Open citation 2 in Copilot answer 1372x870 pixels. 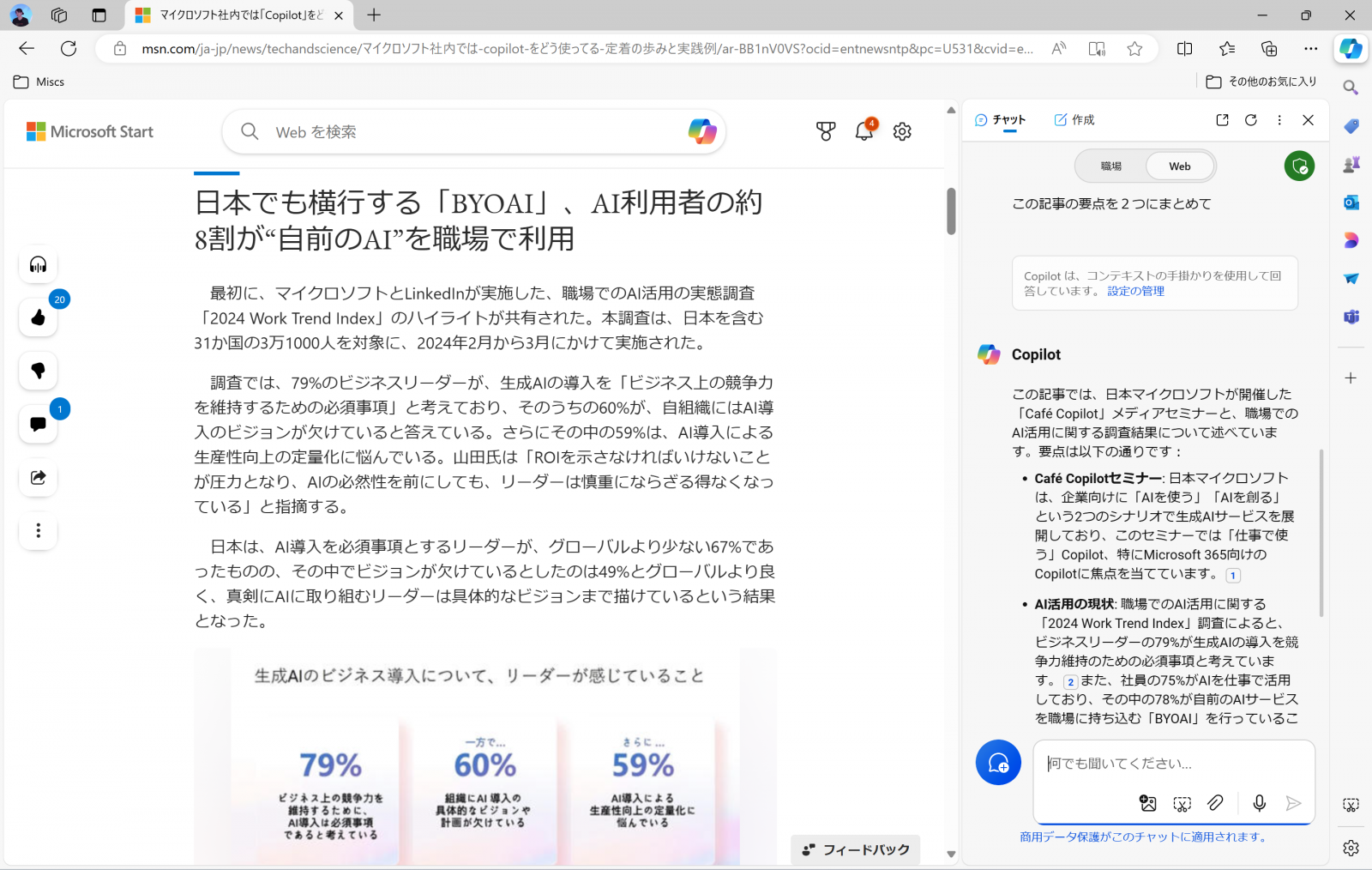point(1070,682)
